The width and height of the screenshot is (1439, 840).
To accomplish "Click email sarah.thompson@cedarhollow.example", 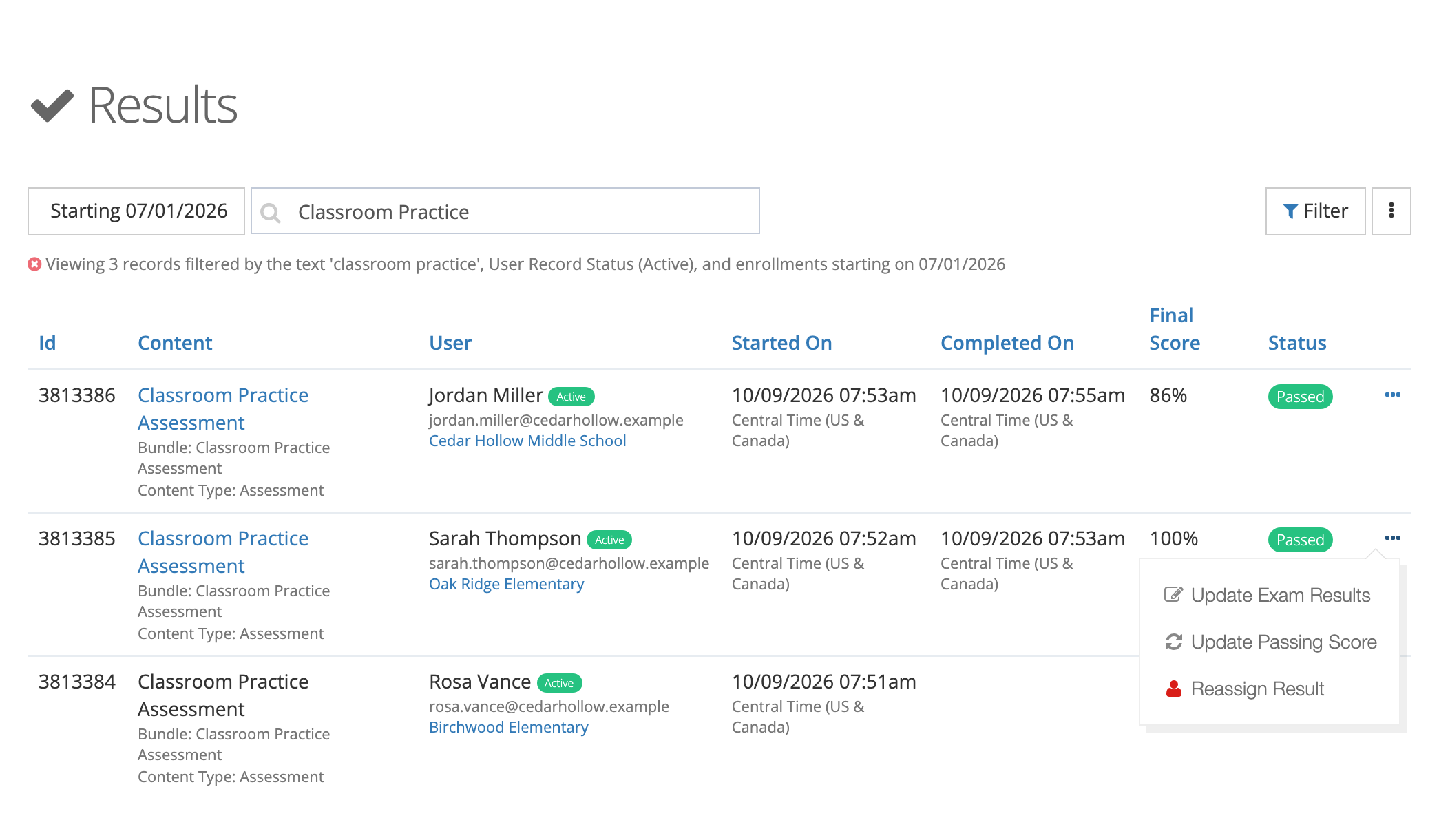I will tap(569, 563).
